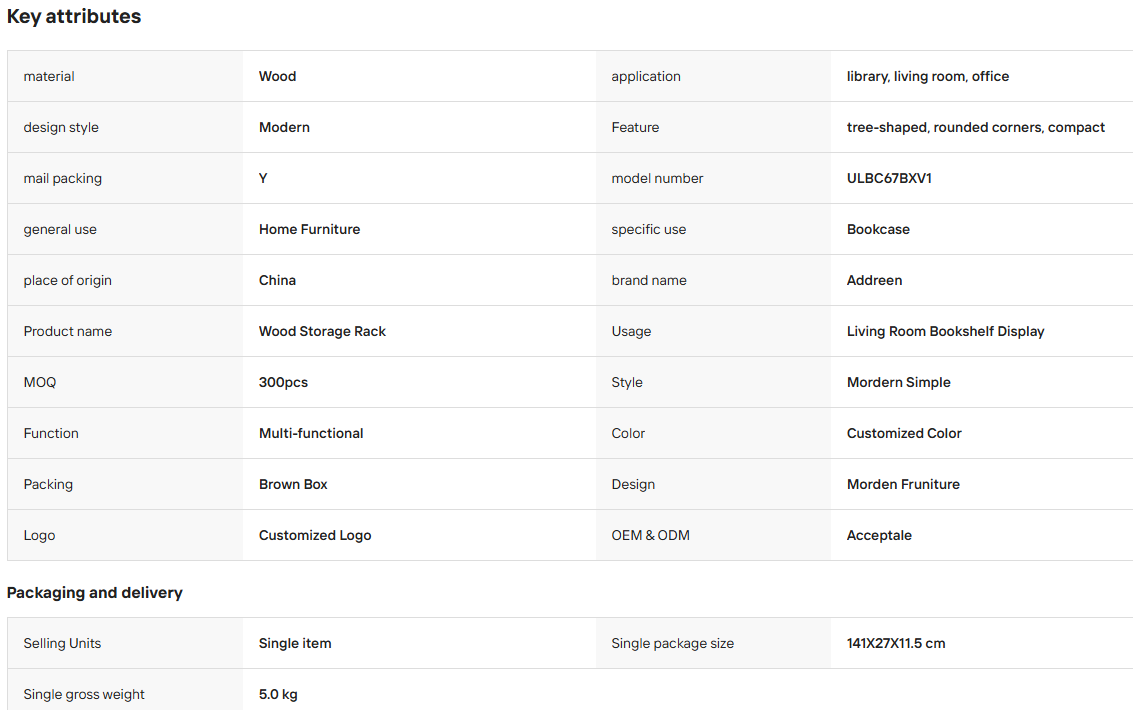The image size is (1133, 710).
Task: Click the Packaging and delivery heading
Action: 95,593
